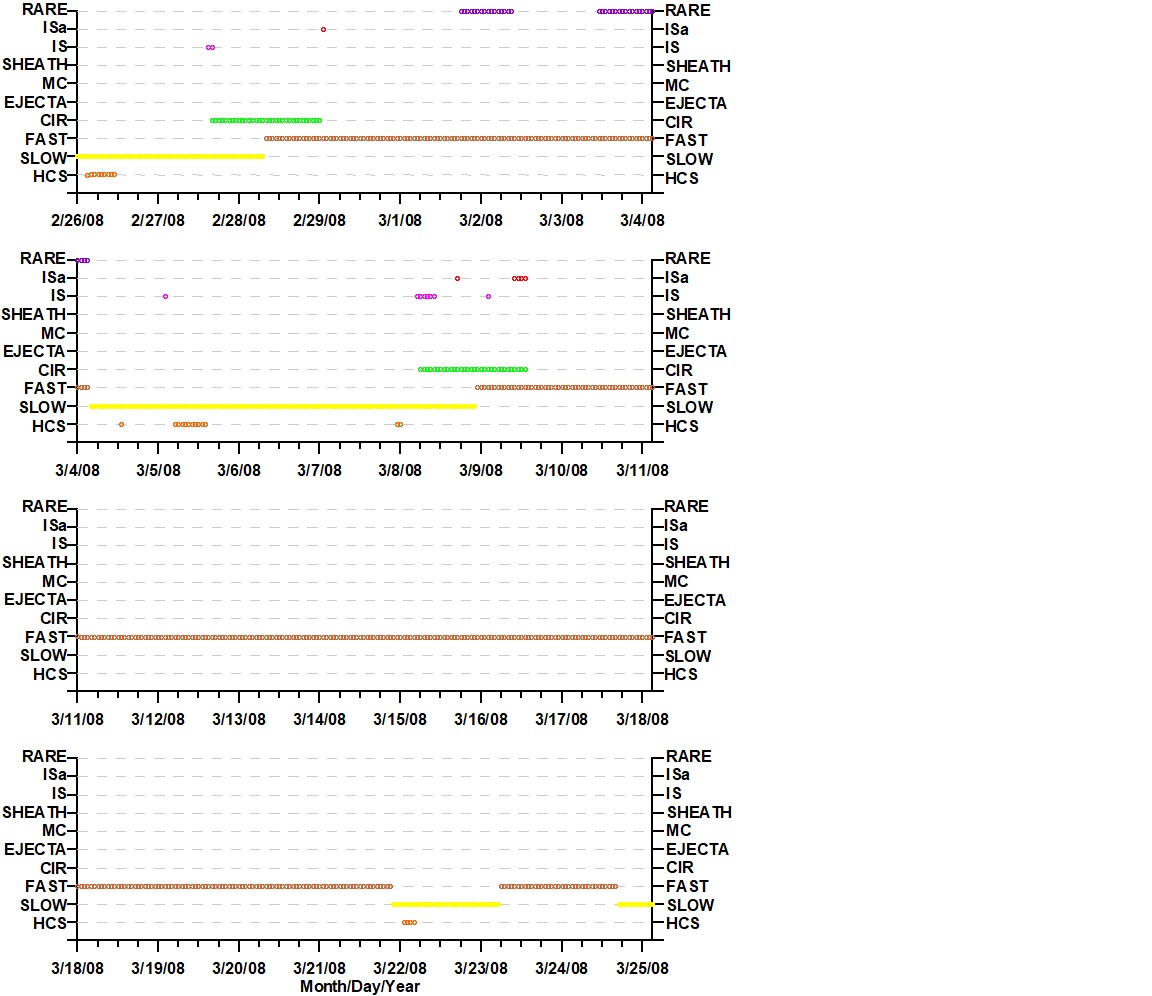Click green CIR segment in 3/4–3/11 panel

(473, 369)
